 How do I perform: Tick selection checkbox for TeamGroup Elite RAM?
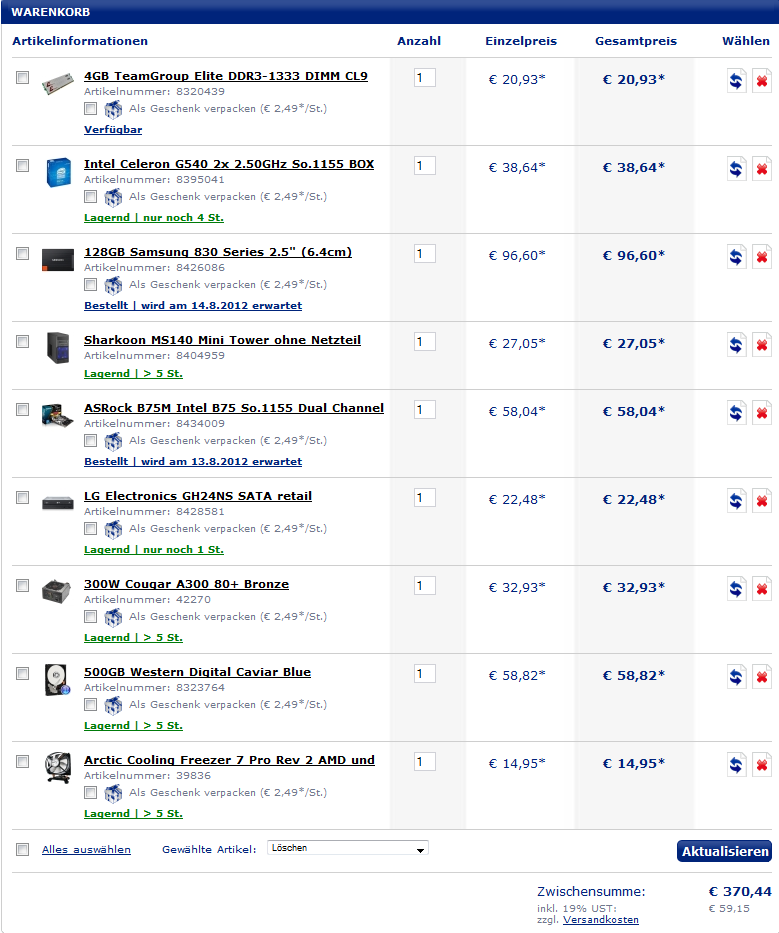[x=23, y=77]
